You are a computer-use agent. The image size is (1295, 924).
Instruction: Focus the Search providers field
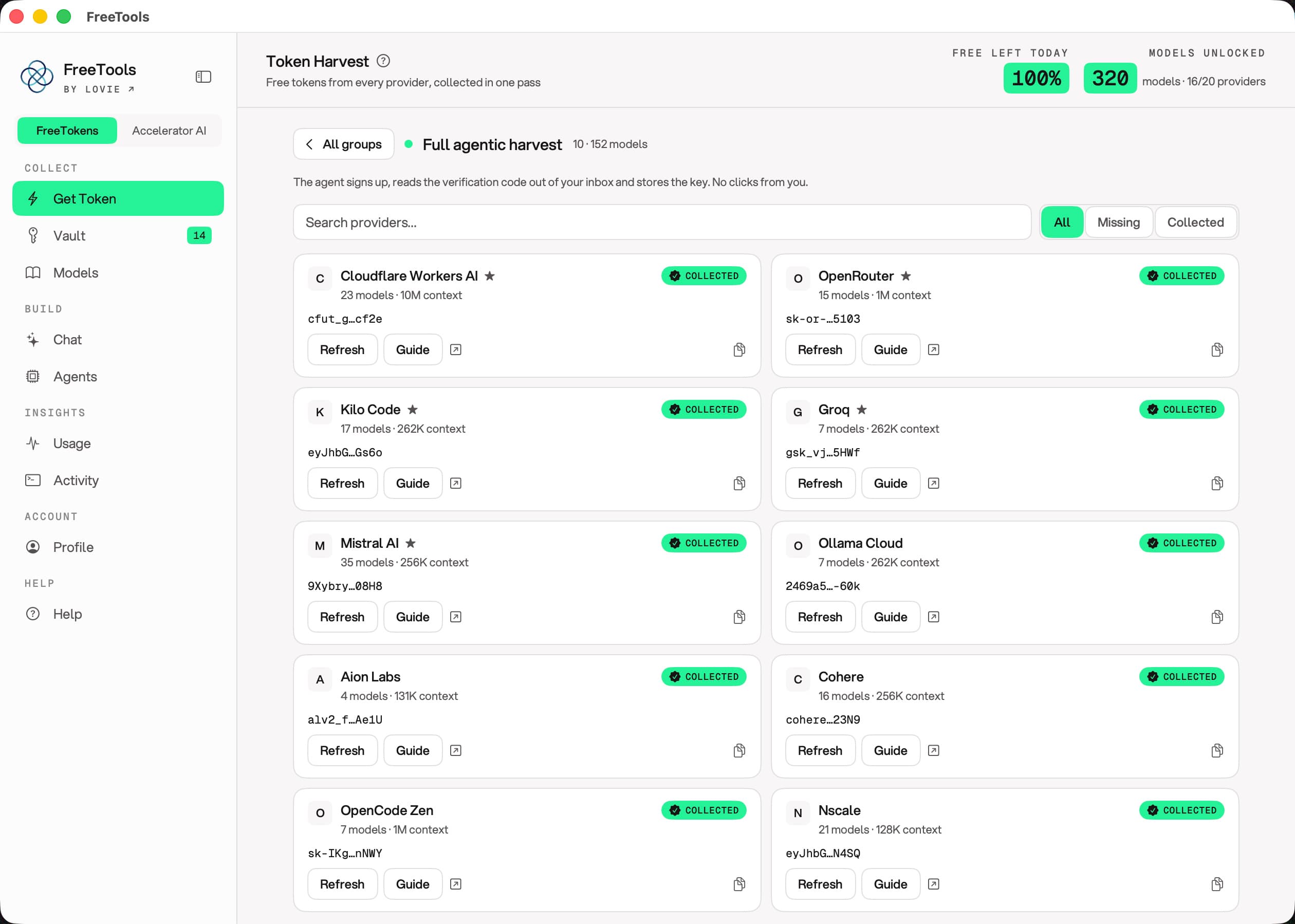(x=662, y=222)
